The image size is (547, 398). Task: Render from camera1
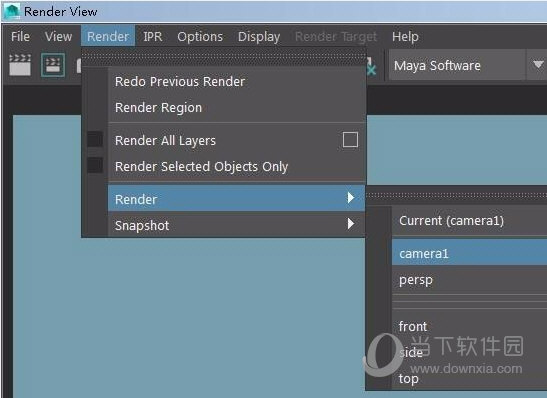point(470,253)
